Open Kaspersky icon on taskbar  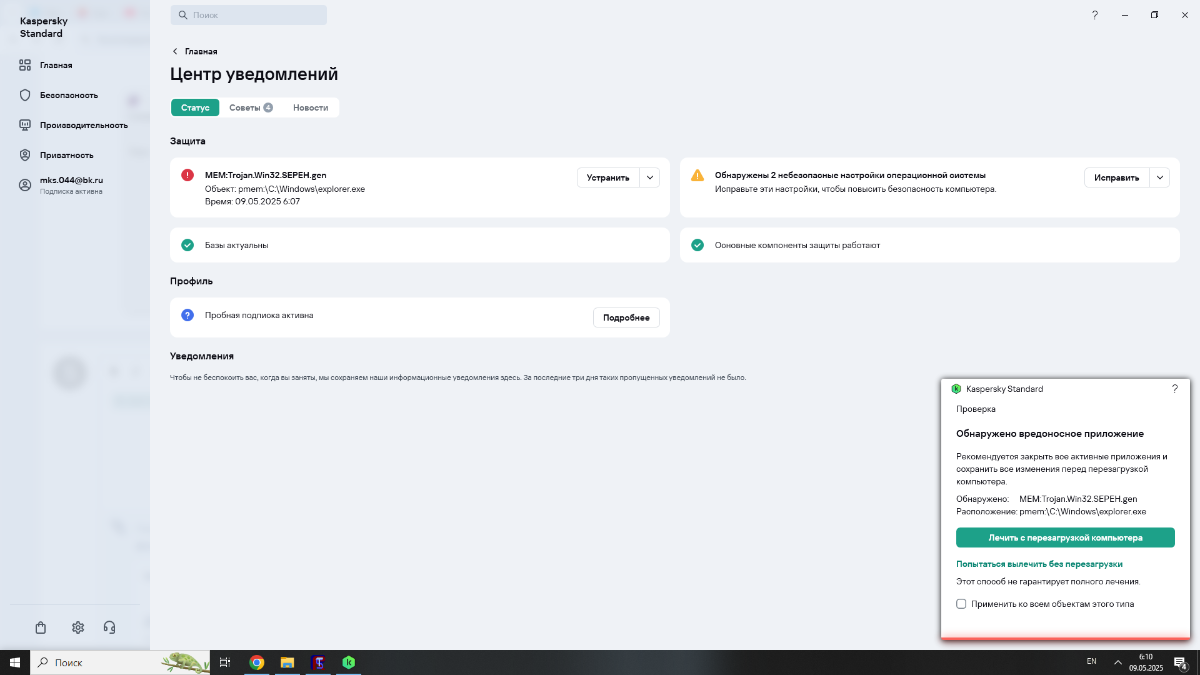348,662
